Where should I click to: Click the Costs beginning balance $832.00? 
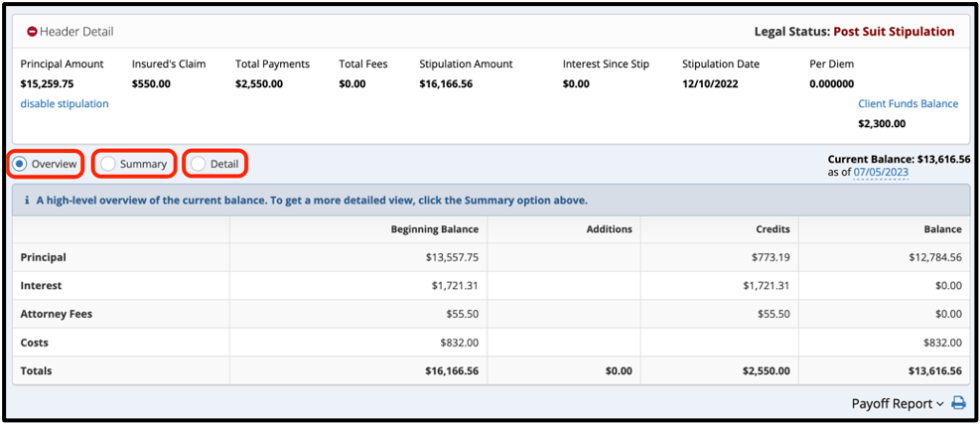tap(459, 343)
